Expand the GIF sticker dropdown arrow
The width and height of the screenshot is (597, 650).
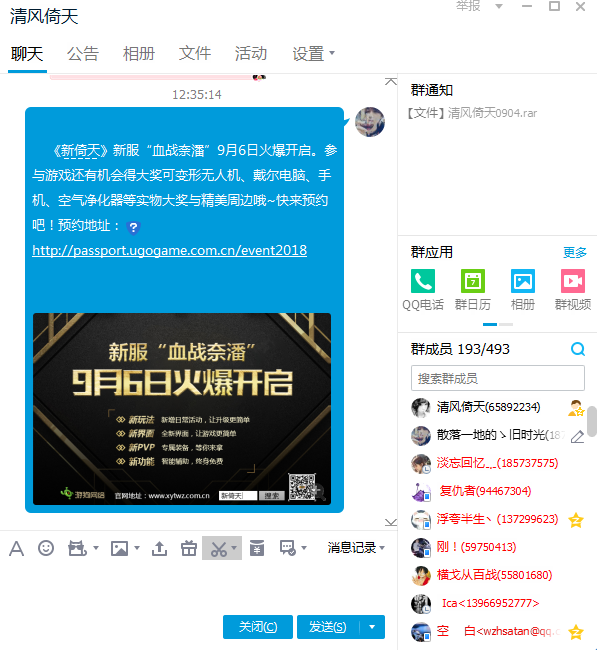click(x=96, y=548)
